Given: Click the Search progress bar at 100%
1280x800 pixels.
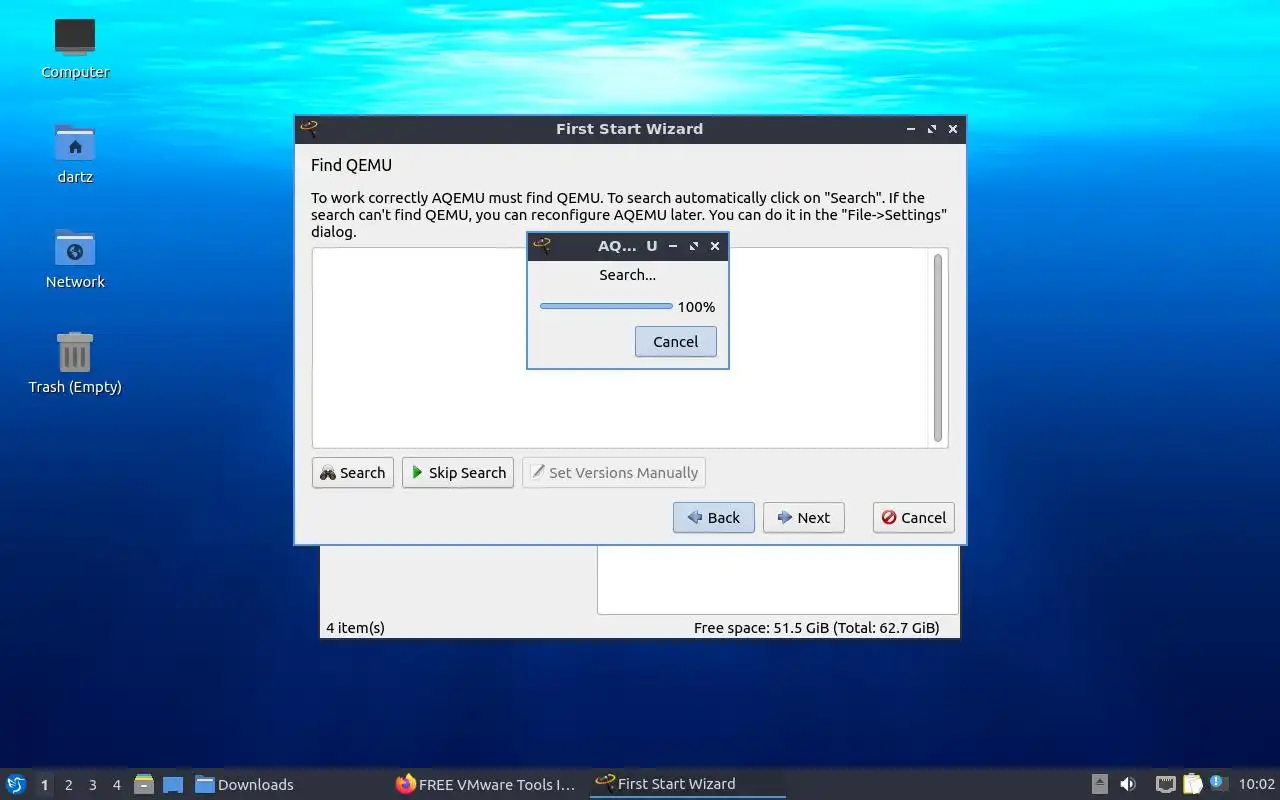Looking at the screenshot, I should point(606,306).
